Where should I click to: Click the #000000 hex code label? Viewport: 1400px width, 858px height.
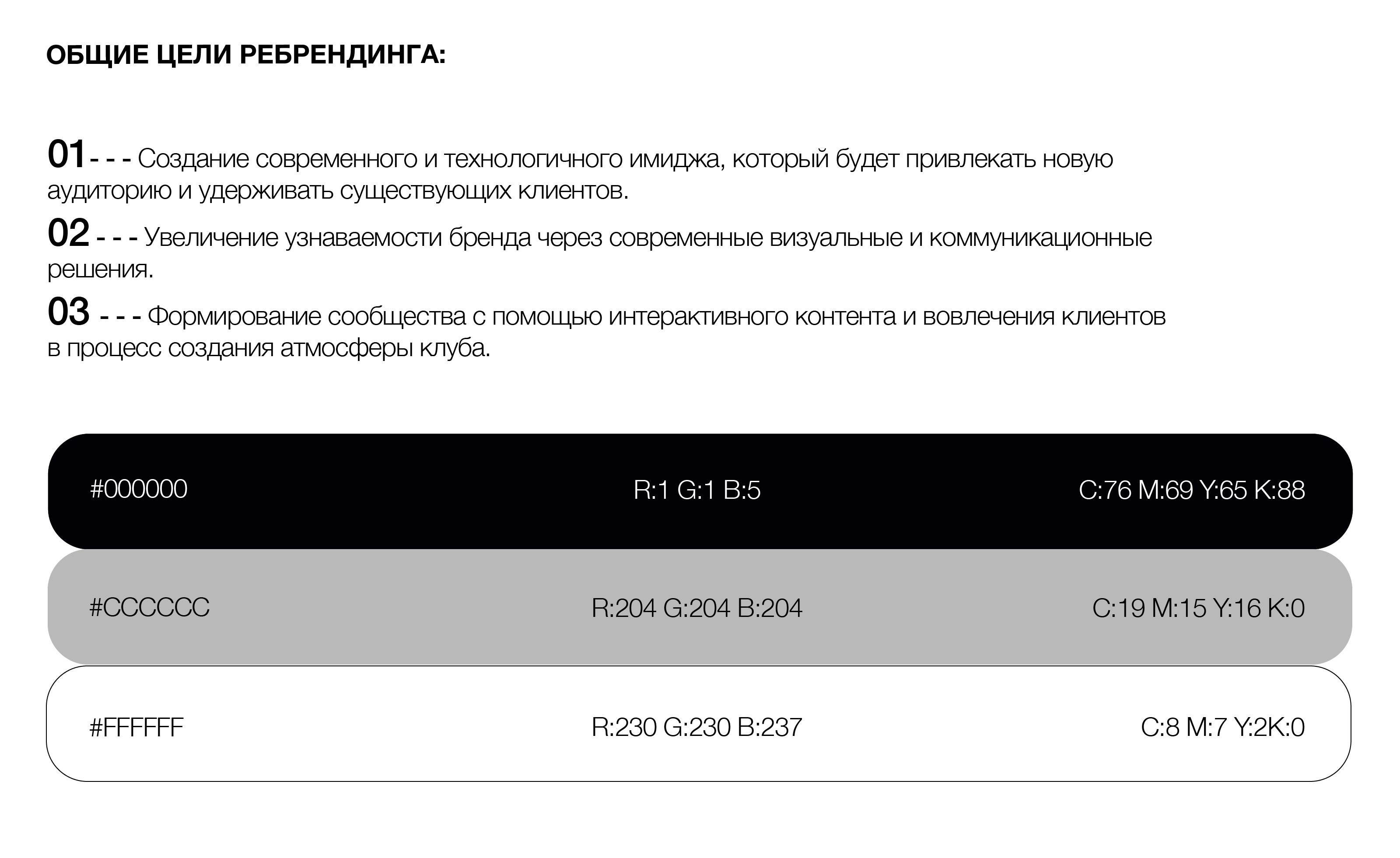coord(139,489)
